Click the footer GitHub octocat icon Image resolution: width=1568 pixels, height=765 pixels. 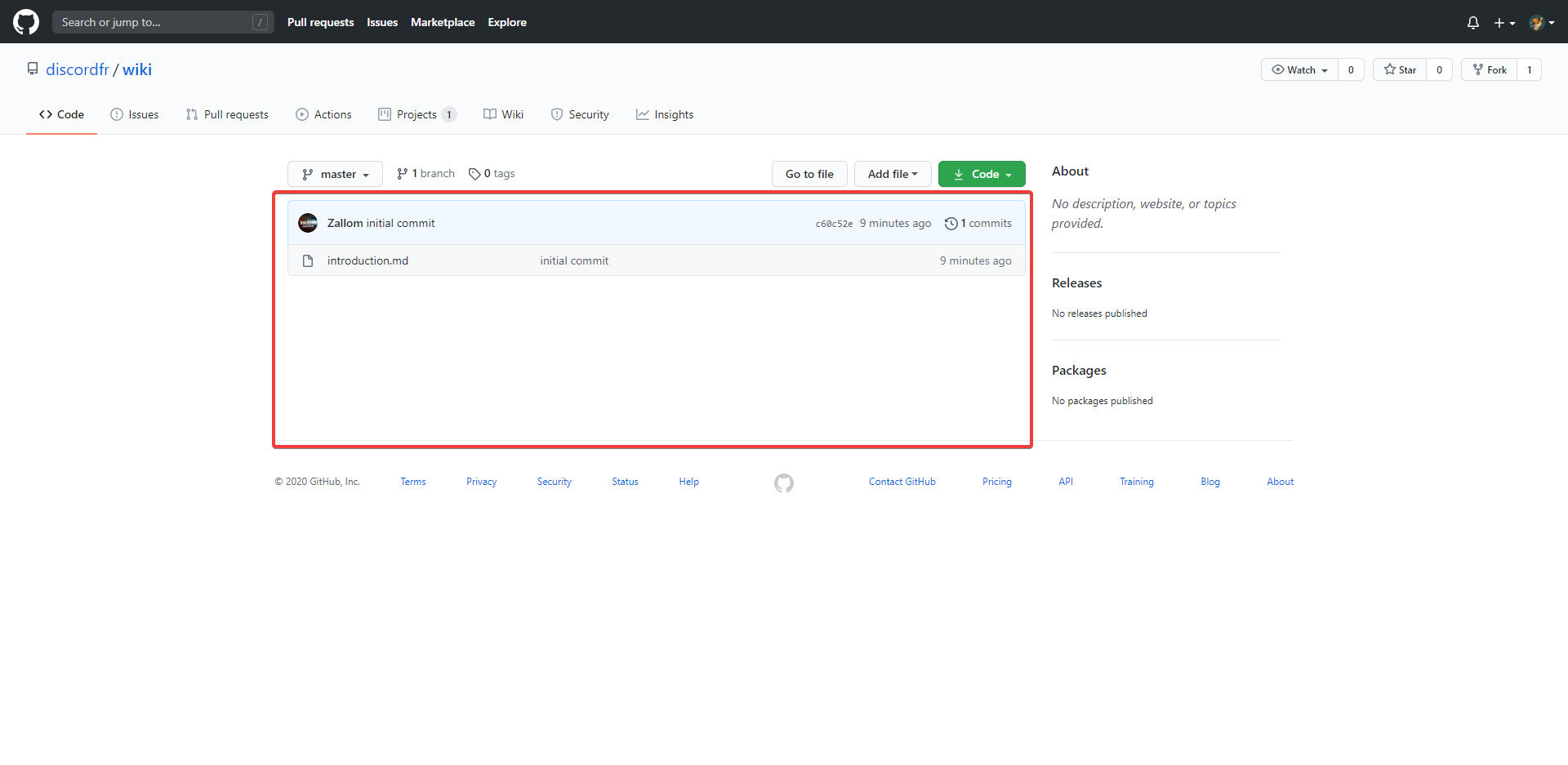click(x=784, y=483)
